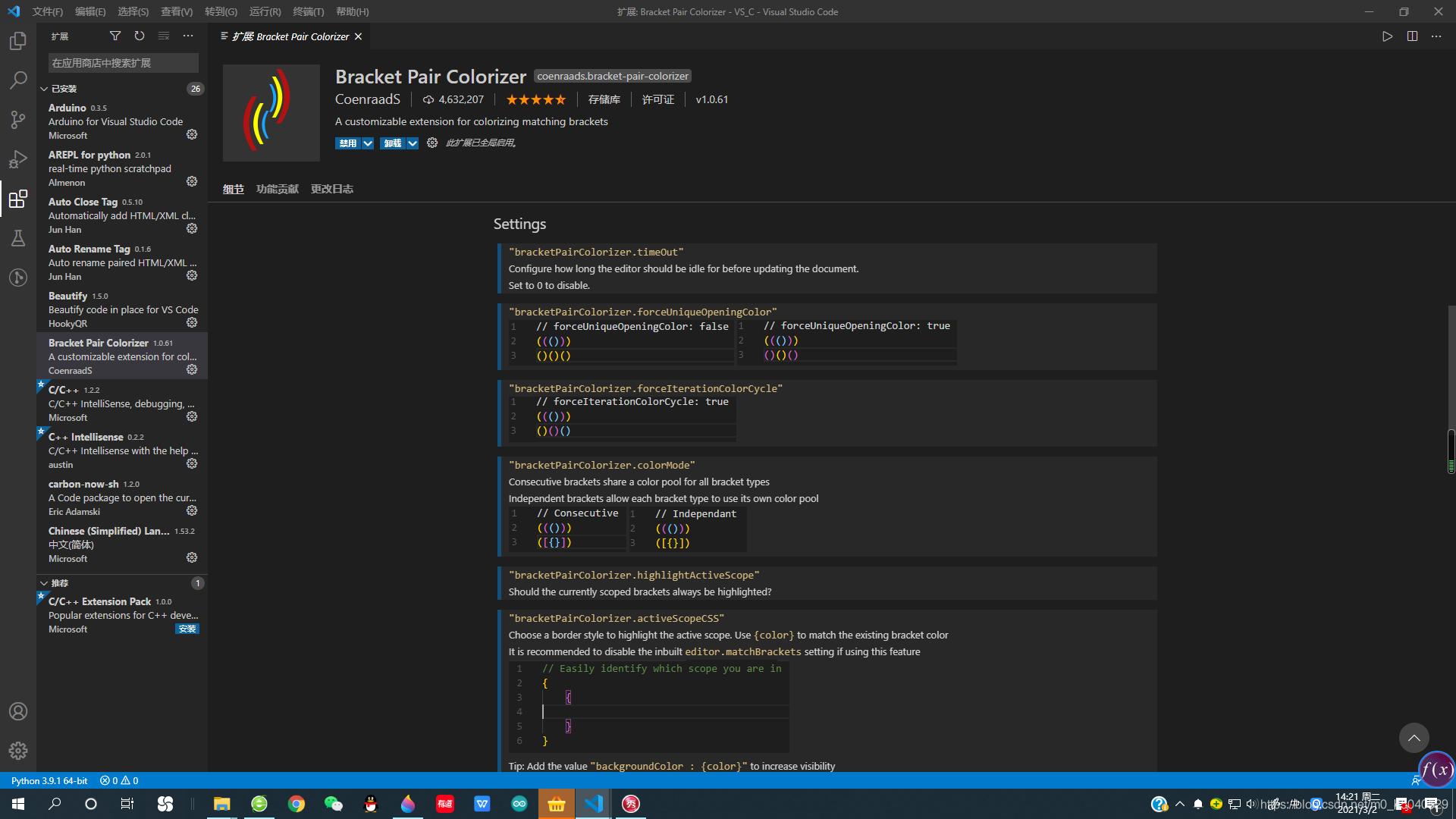Open the extension license link
1456x819 pixels.
coord(658,99)
